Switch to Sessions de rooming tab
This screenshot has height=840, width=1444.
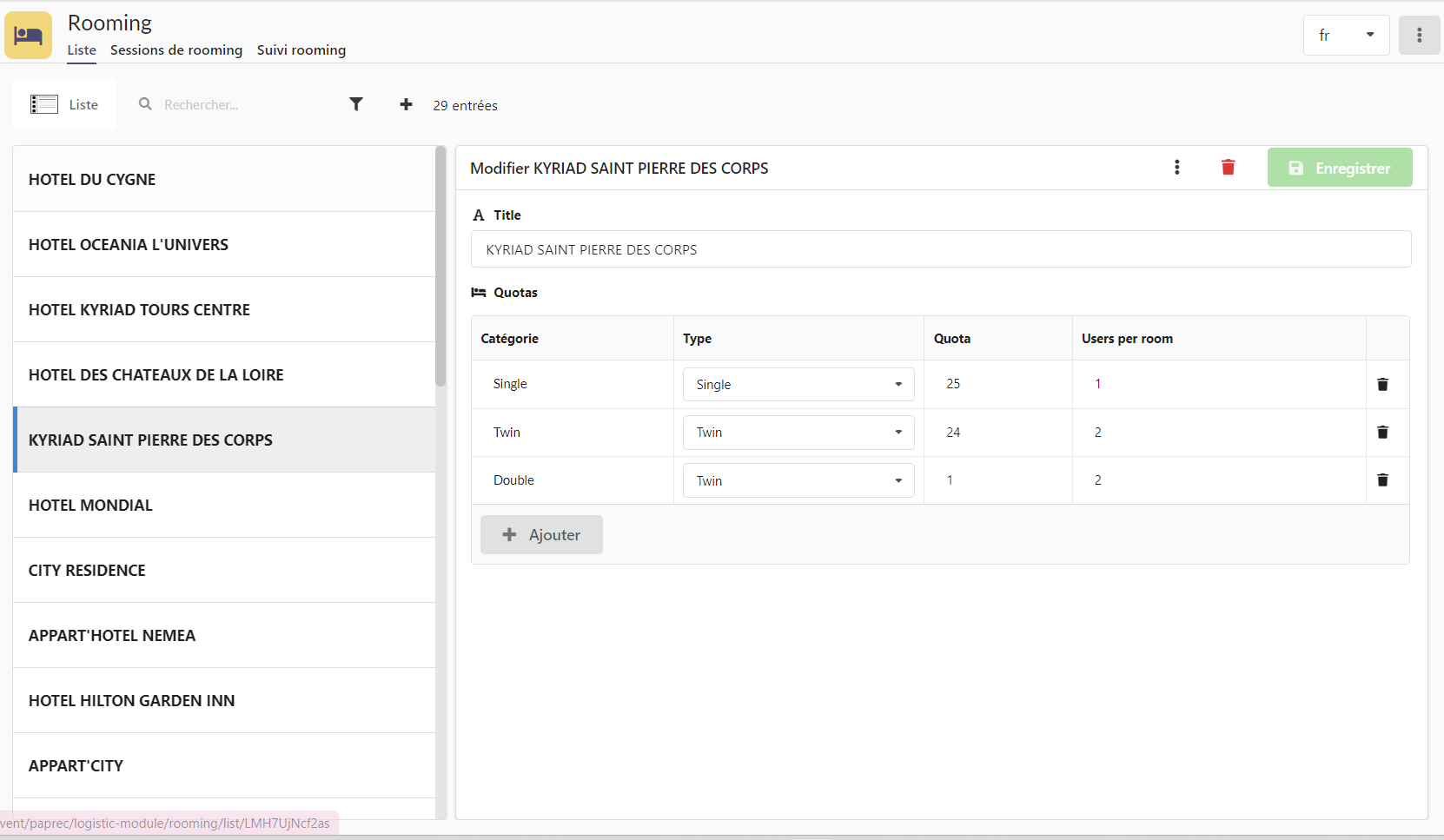coord(176,50)
